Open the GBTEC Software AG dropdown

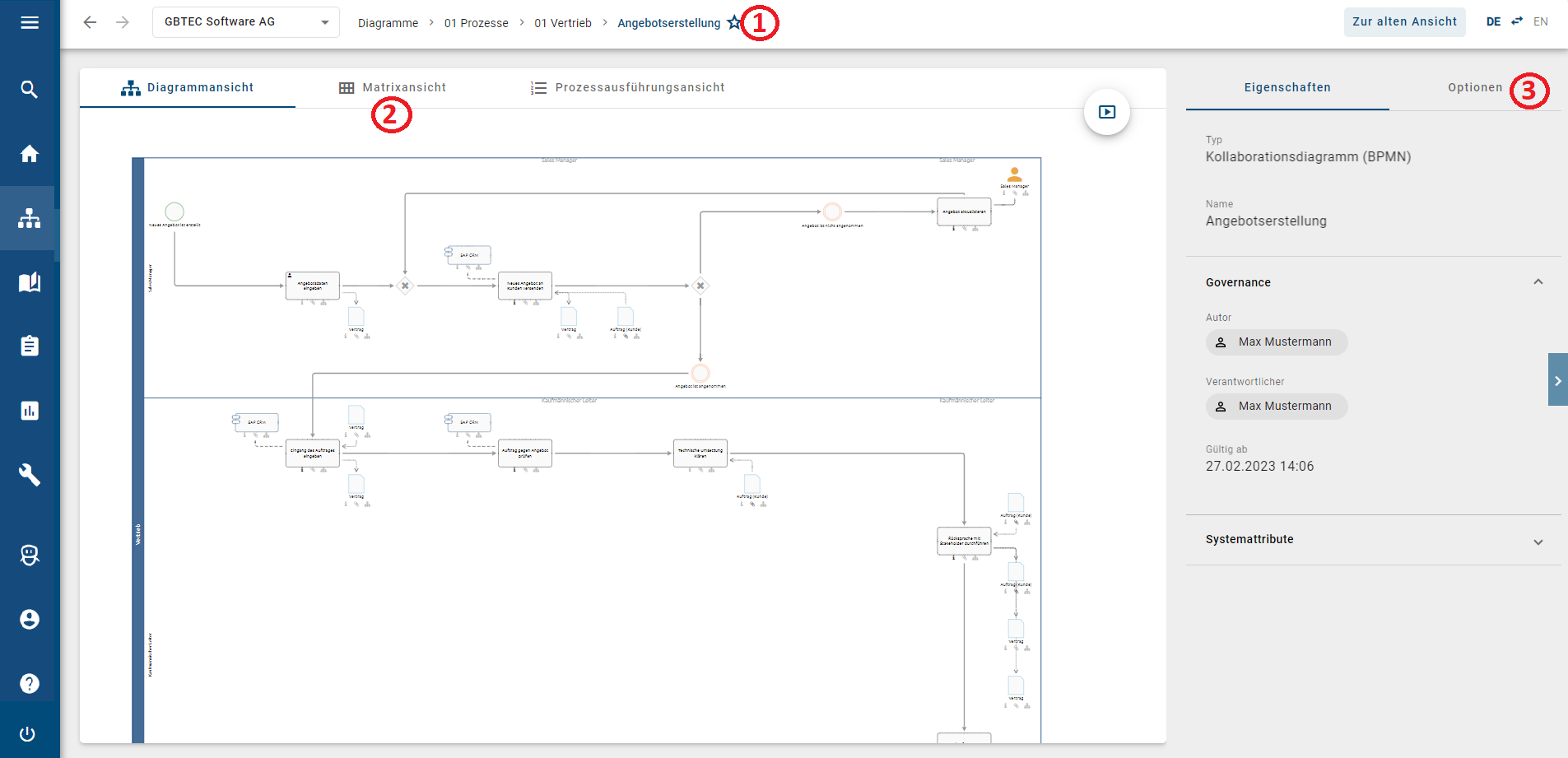pyautogui.click(x=245, y=22)
